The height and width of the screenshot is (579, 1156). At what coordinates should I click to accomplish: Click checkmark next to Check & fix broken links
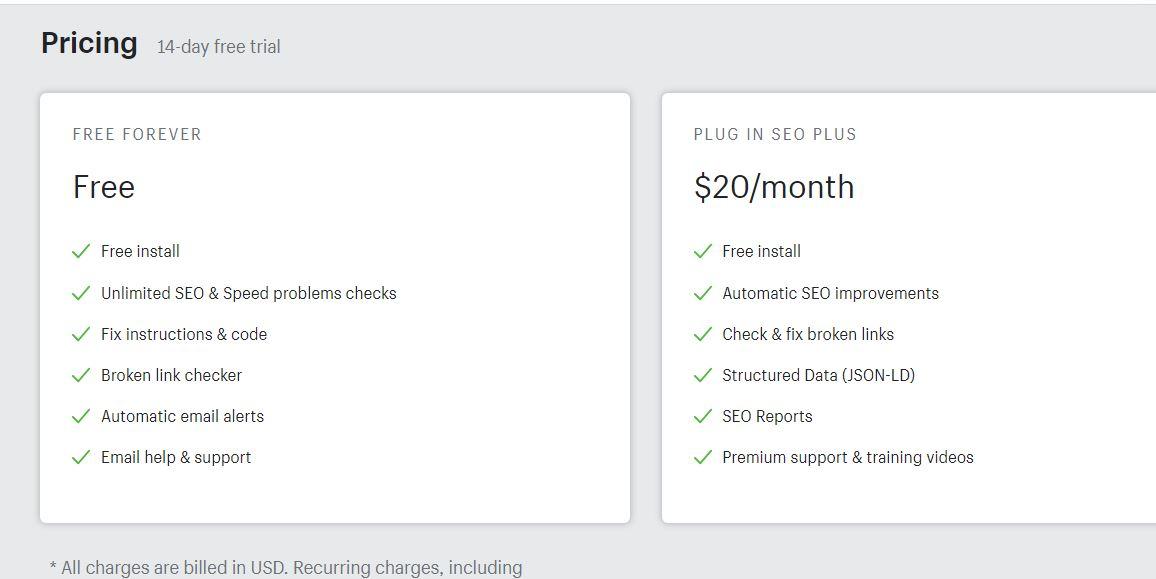pyautogui.click(x=703, y=334)
